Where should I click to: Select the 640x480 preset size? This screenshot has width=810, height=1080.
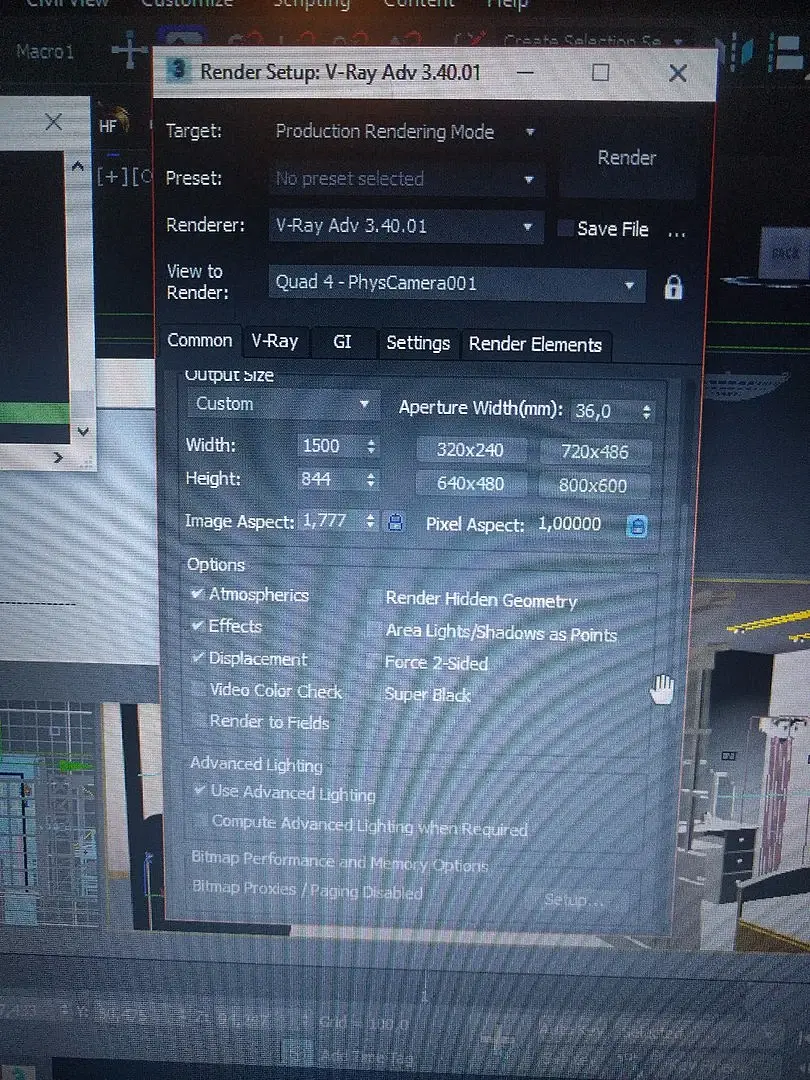470,484
